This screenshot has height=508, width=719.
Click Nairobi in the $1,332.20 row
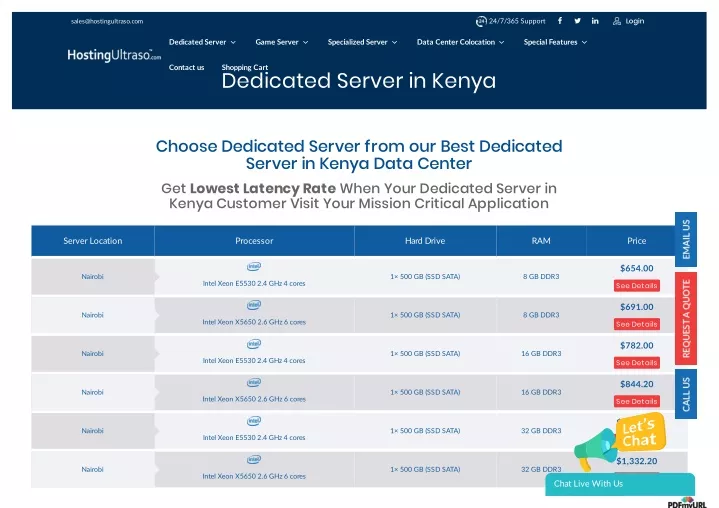pos(93,469)
